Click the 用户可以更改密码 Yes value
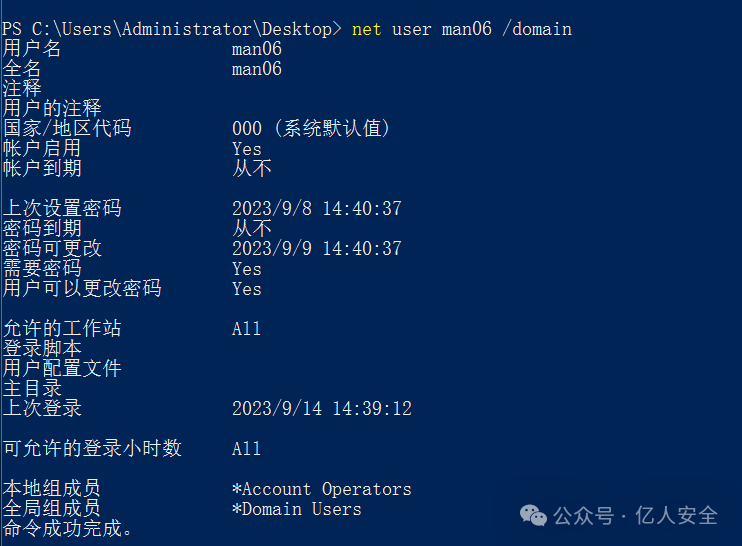This screenshot has width=742, height=546. (247, 290)
